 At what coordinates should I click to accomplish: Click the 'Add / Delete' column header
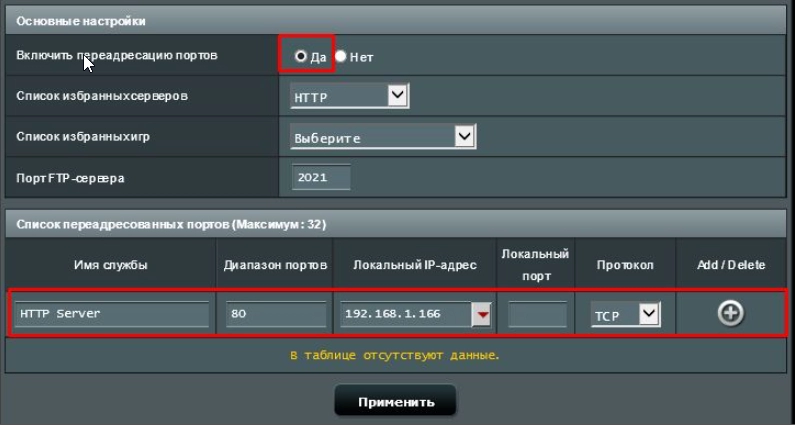(731, 265)
